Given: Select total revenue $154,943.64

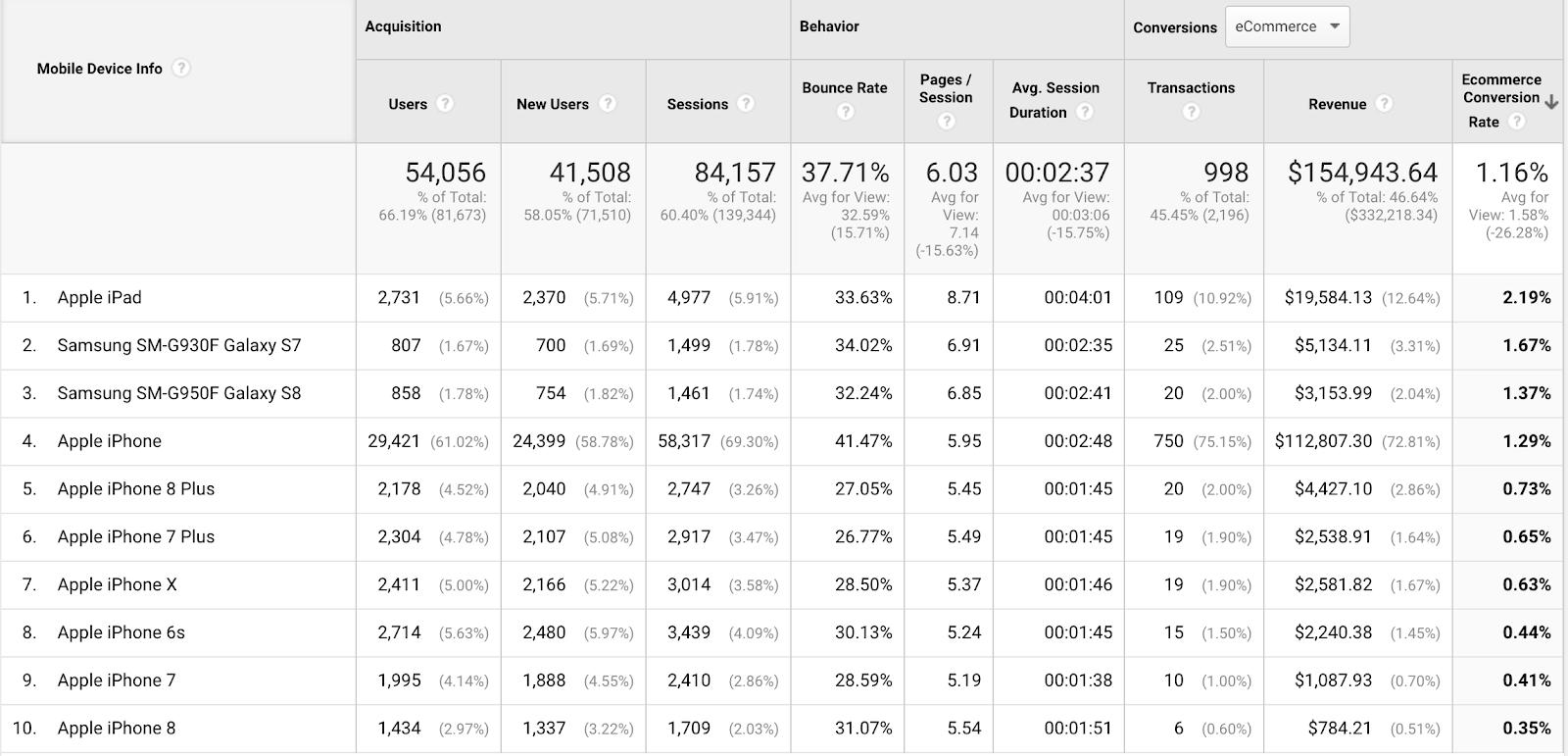Looking at the screenshot, I should click(x=1363, y=173).
